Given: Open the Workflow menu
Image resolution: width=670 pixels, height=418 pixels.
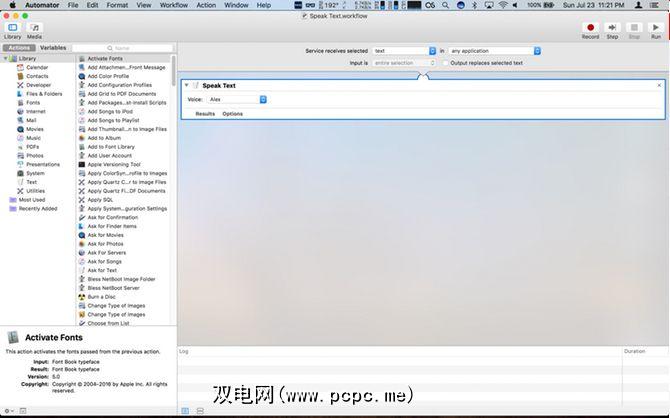Looking at the screenshot, I should coord(173,5).
